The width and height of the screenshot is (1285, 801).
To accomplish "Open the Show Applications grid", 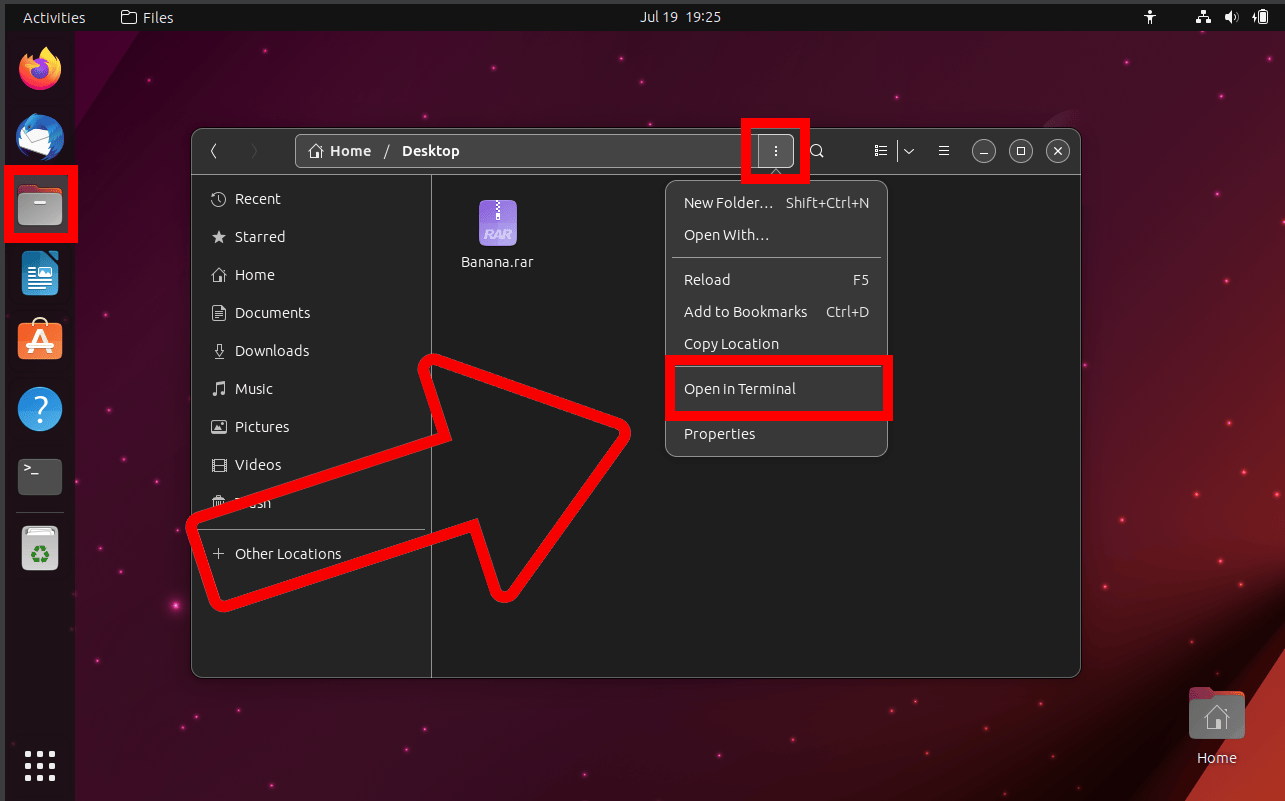I will pos(39,766).
